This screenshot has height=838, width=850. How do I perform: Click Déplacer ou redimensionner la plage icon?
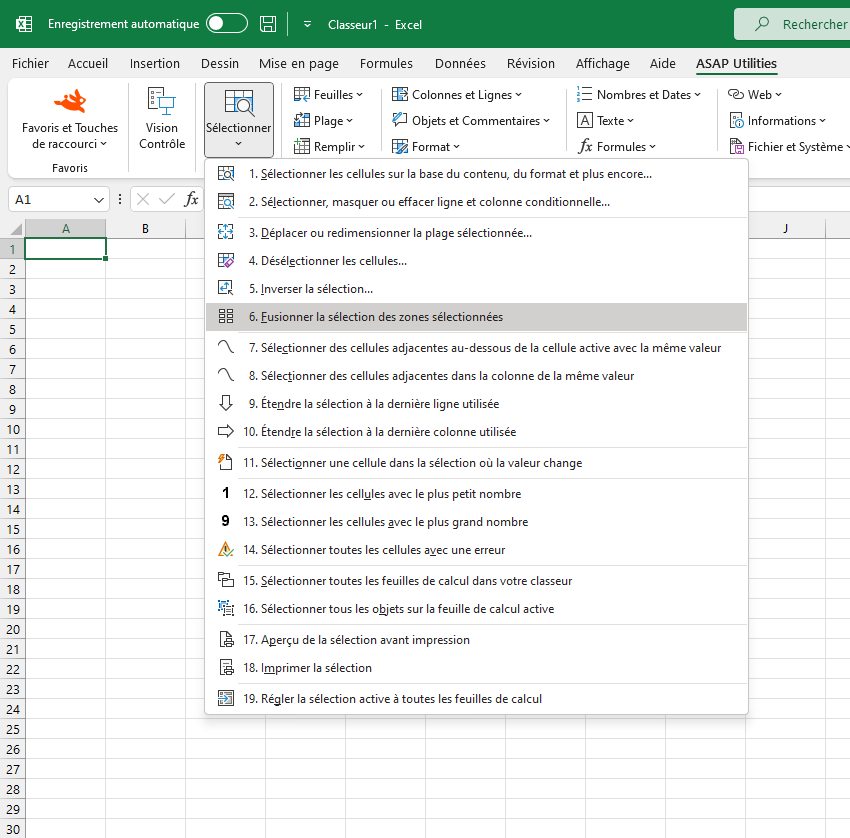point(226,232)
